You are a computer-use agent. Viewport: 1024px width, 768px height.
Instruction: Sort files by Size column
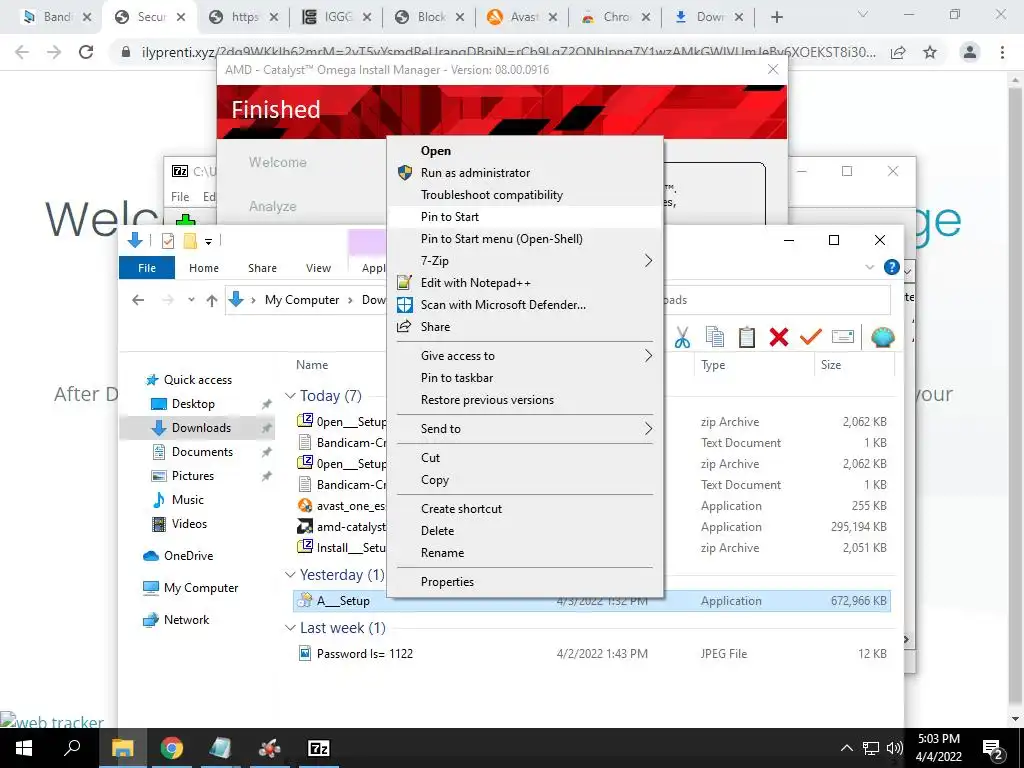[853, 365]
